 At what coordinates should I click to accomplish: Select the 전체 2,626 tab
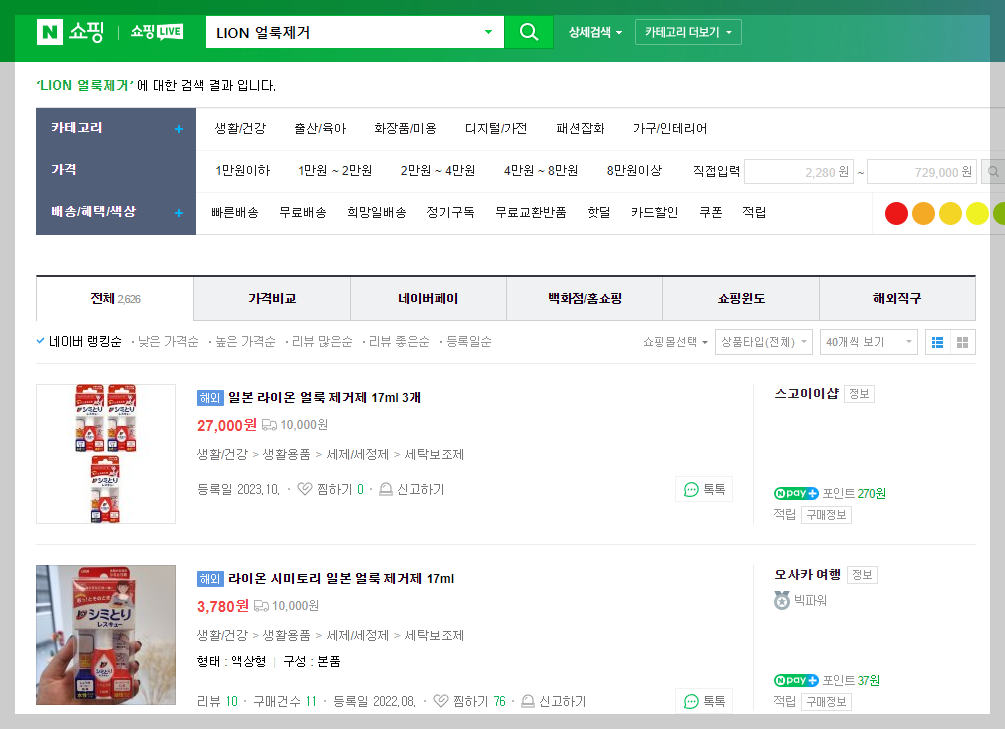point(115,299)
